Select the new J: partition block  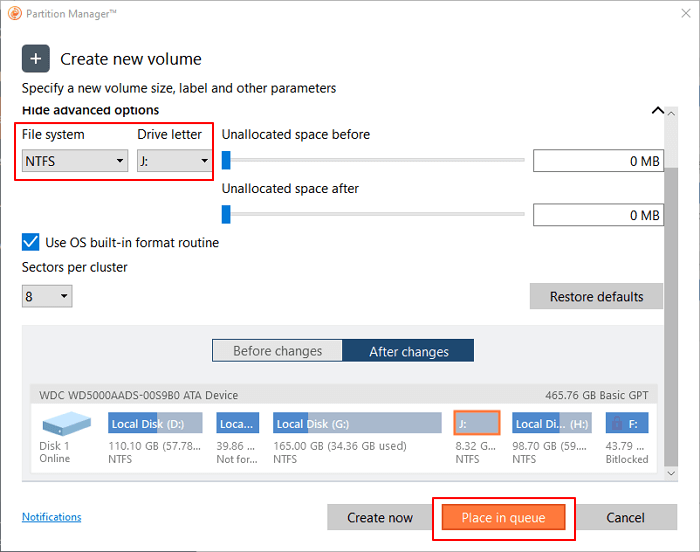(x=476, y=423)
